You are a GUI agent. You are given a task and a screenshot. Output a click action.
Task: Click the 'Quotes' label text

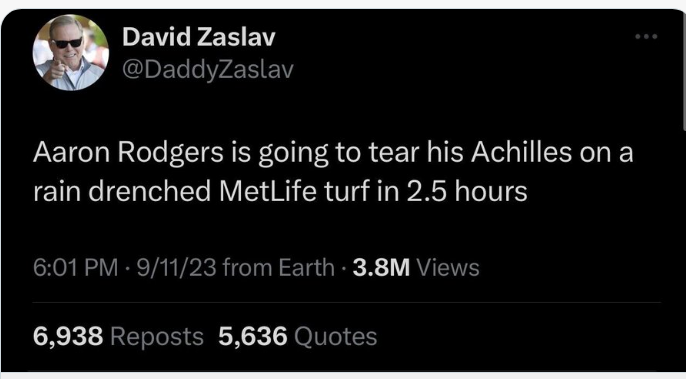click(x=336, y=337)
